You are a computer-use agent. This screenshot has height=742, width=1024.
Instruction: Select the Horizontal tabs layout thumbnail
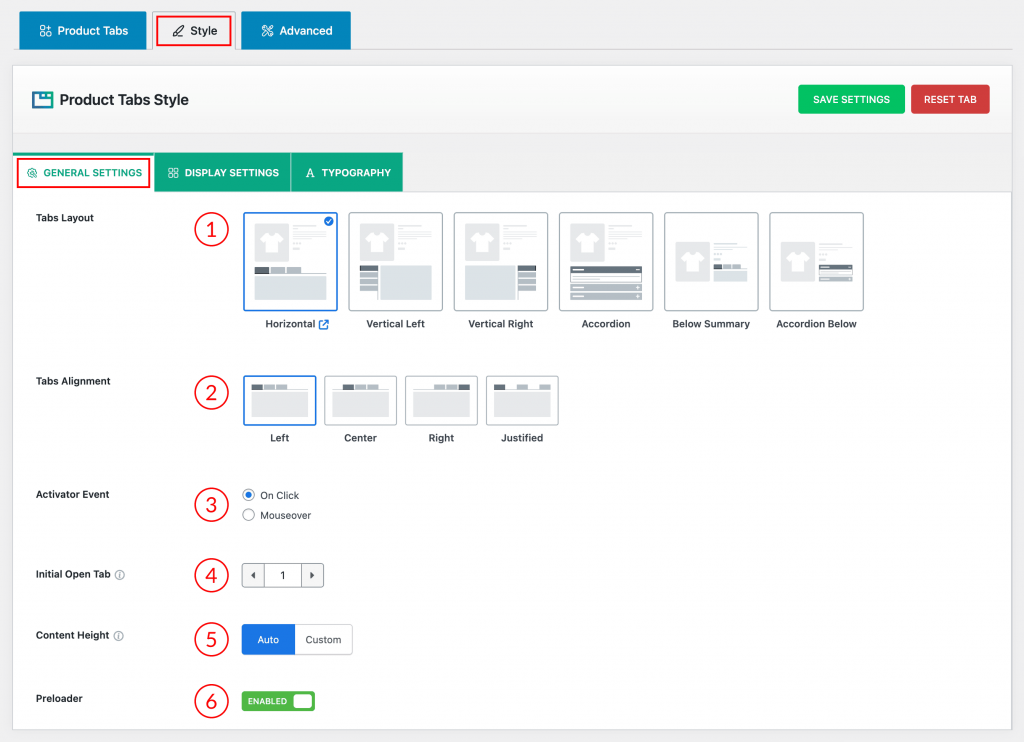coord(290,261)
